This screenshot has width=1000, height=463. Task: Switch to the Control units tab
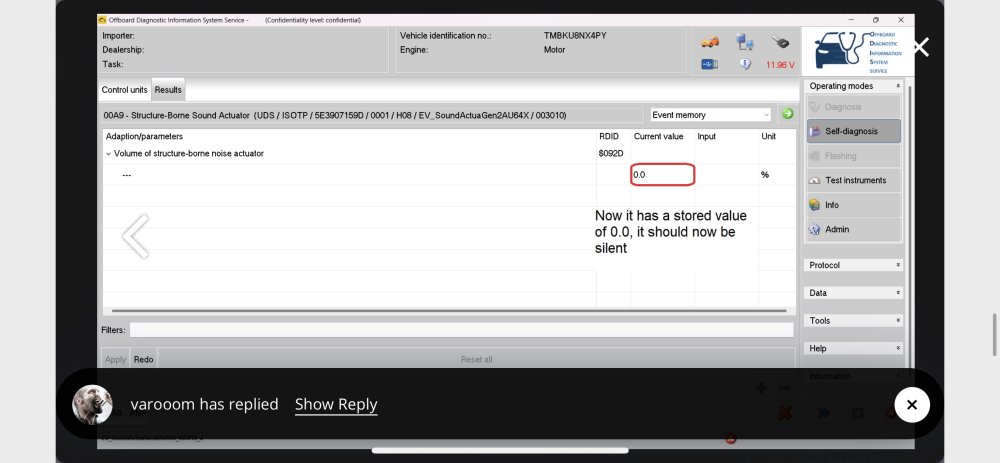coord(124,90)
